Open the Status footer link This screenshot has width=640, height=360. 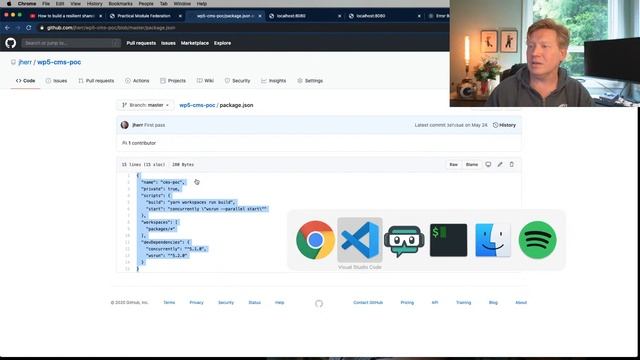(x=254, y=302)
